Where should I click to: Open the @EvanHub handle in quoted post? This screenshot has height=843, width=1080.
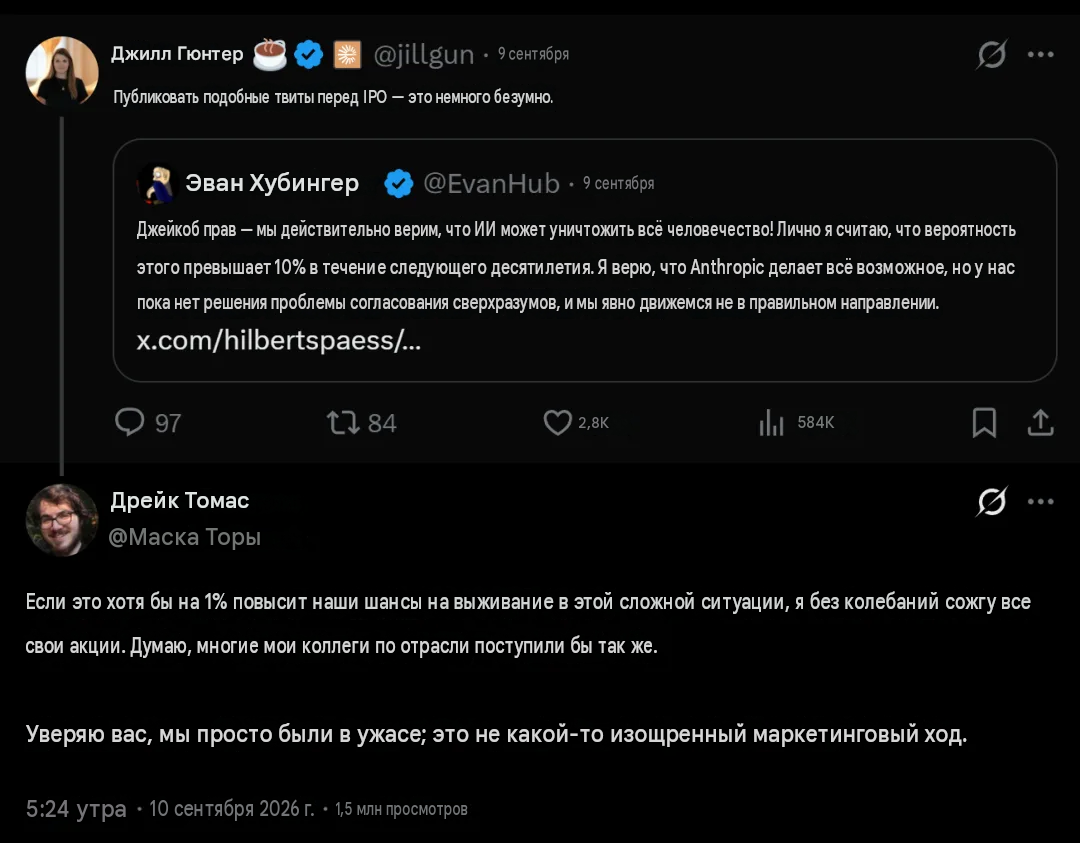pos(491,183)
